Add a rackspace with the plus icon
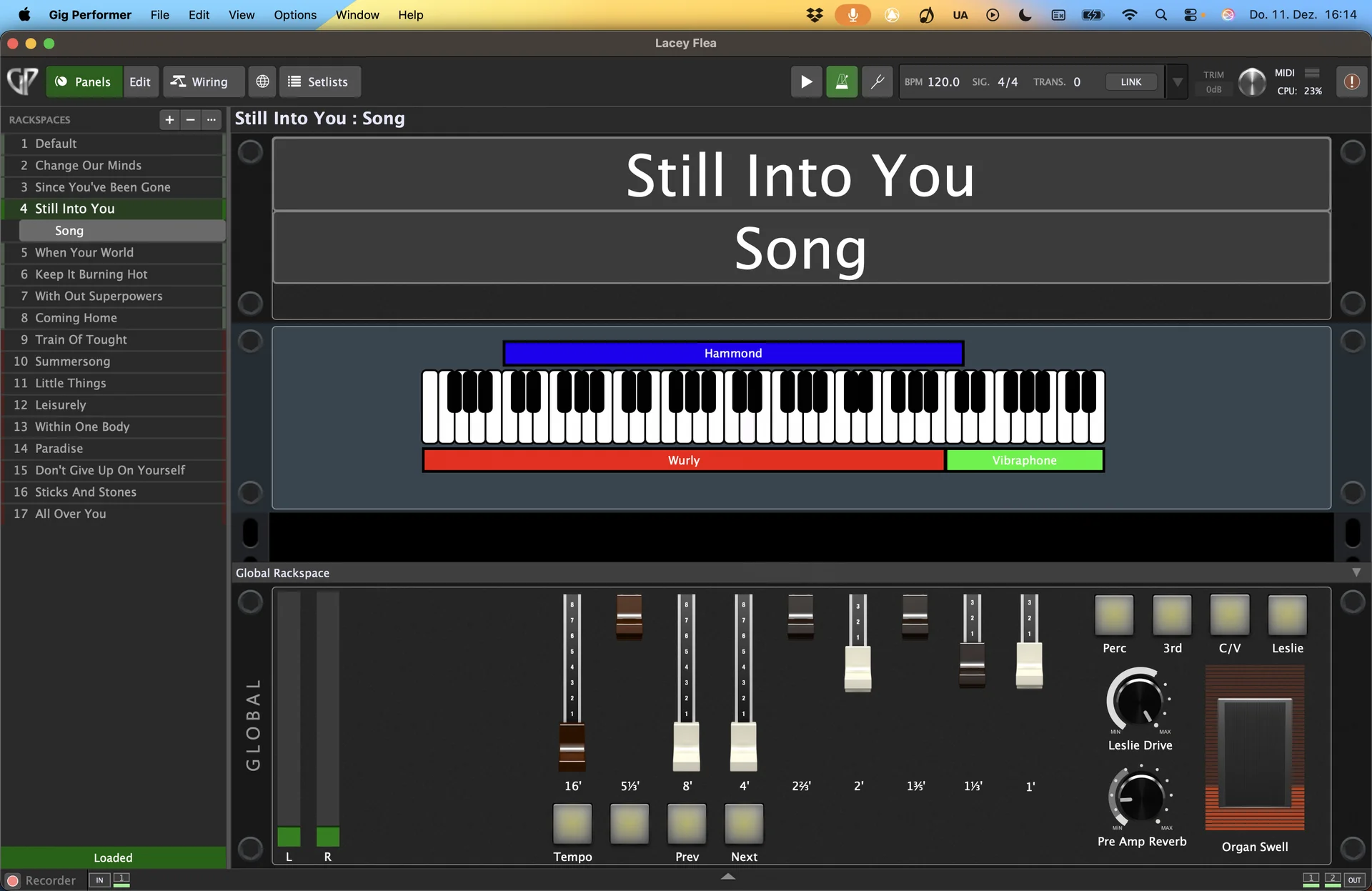1372x891 pixels. point(169,120)
